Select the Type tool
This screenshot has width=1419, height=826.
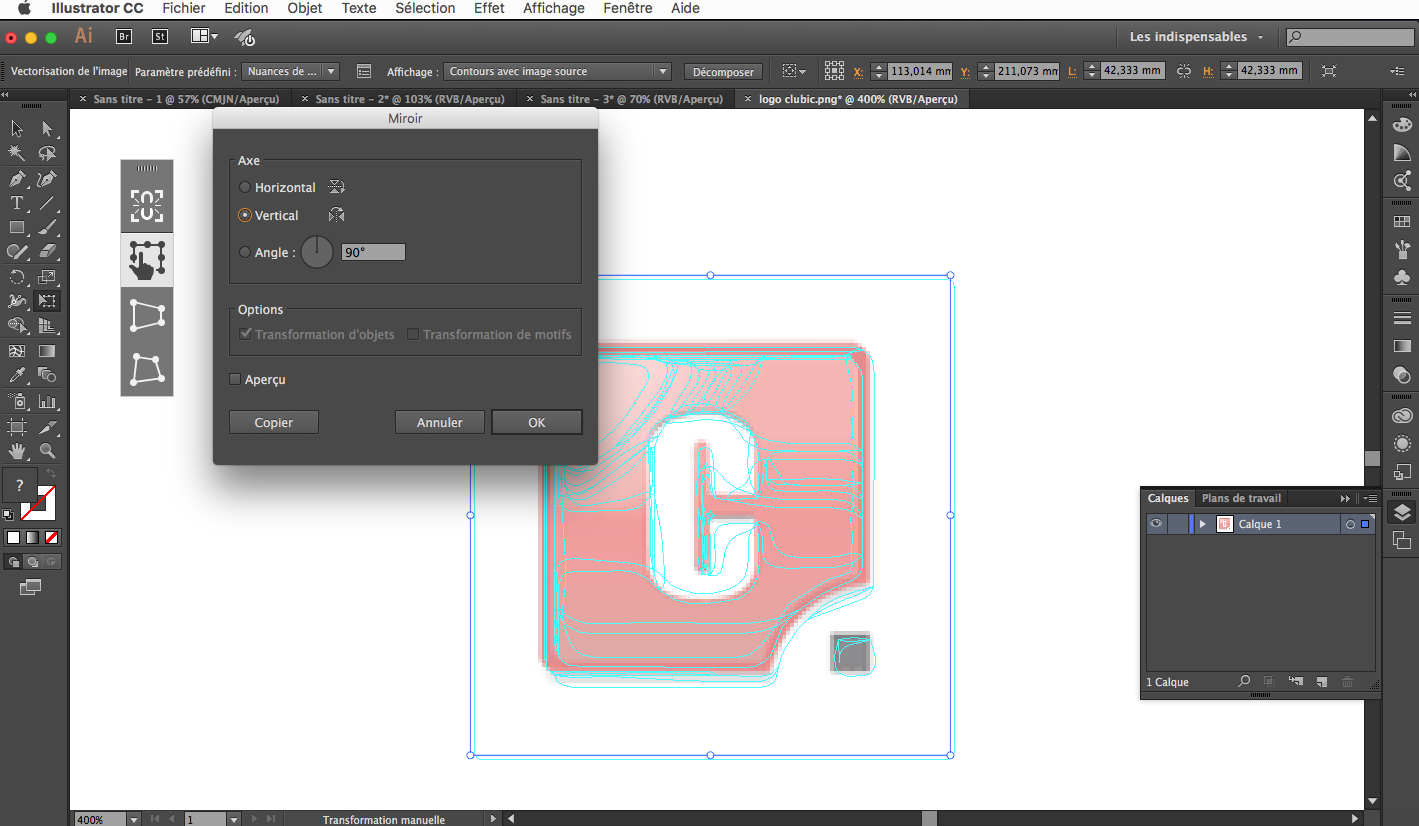[17, 203]
